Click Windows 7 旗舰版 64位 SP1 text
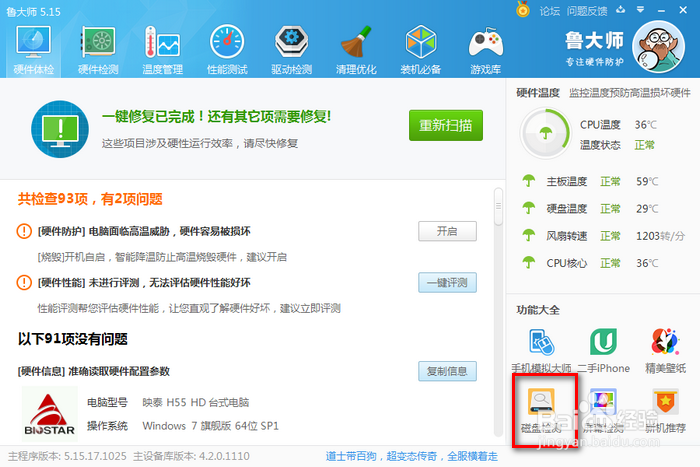This screenshot has width=700, height=467. coord(210,426)
